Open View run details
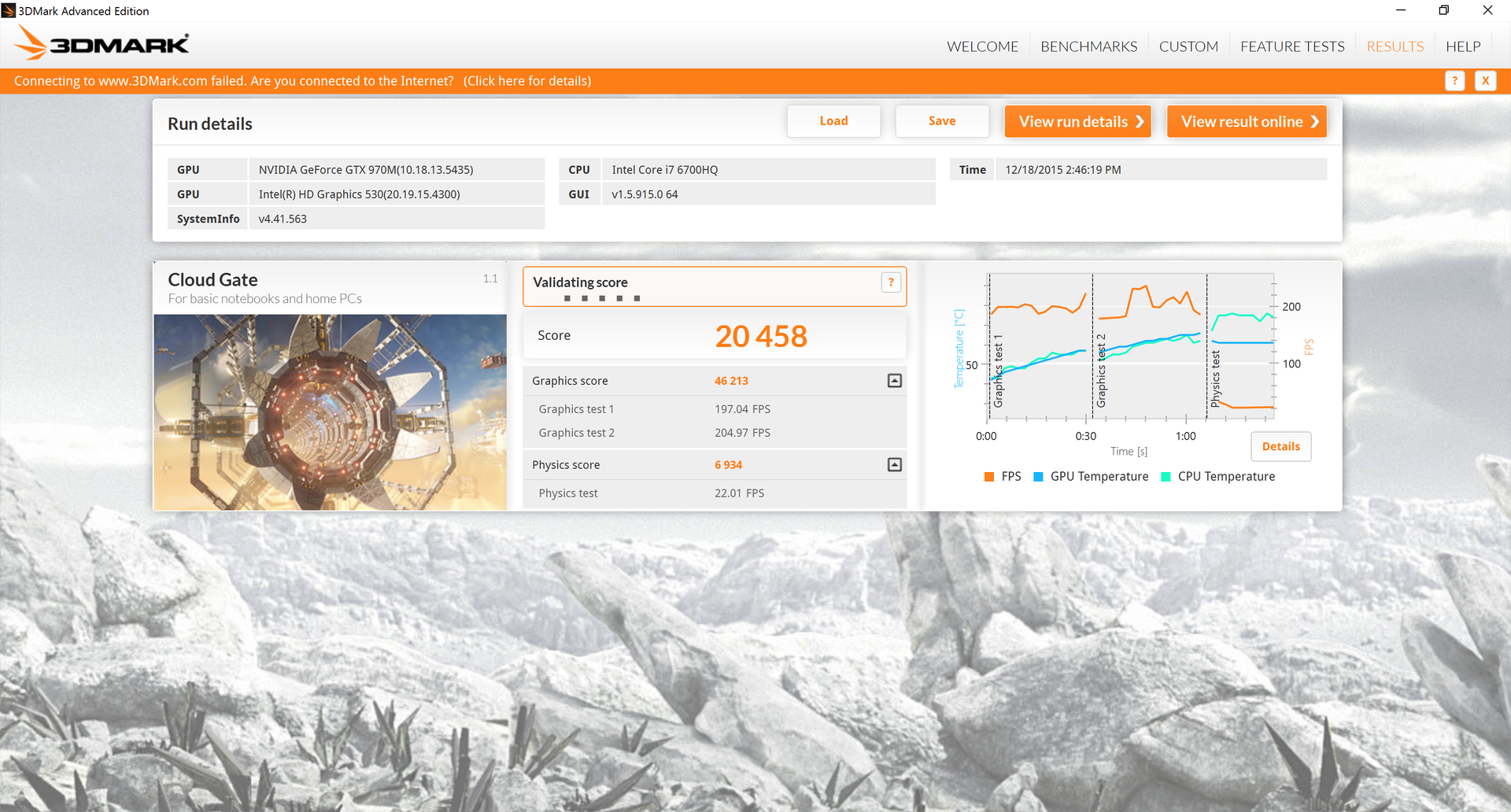This screenshot has height=812, width=1511. pyautogui.click(x=1078, y=121)
